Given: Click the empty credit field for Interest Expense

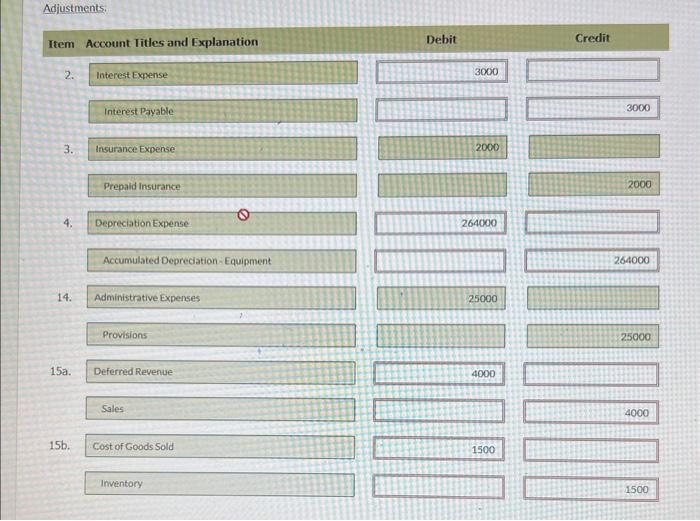Looking at the screenshot, I should pyautogui.click(x=593, y=70).
